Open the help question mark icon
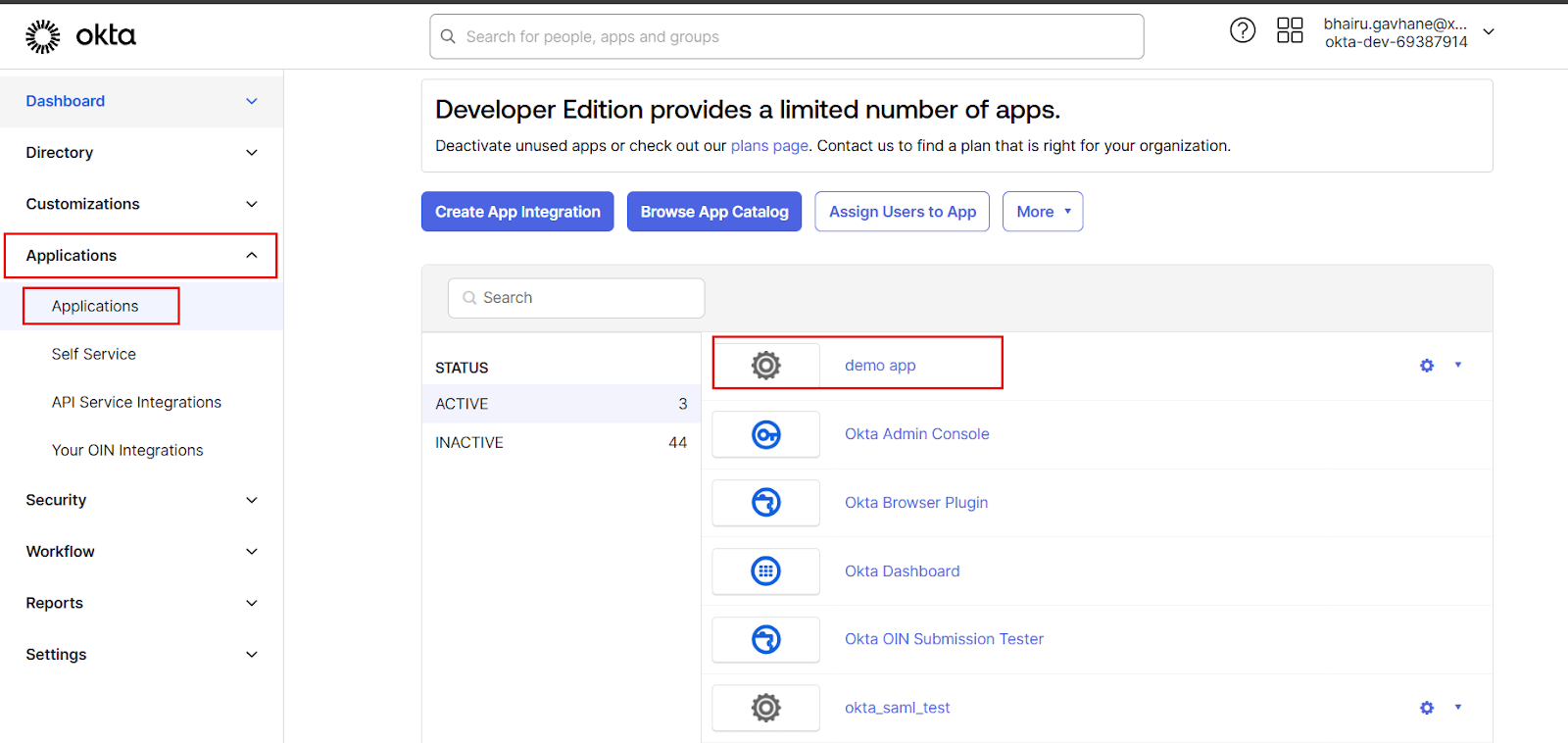 (1243, 30)
